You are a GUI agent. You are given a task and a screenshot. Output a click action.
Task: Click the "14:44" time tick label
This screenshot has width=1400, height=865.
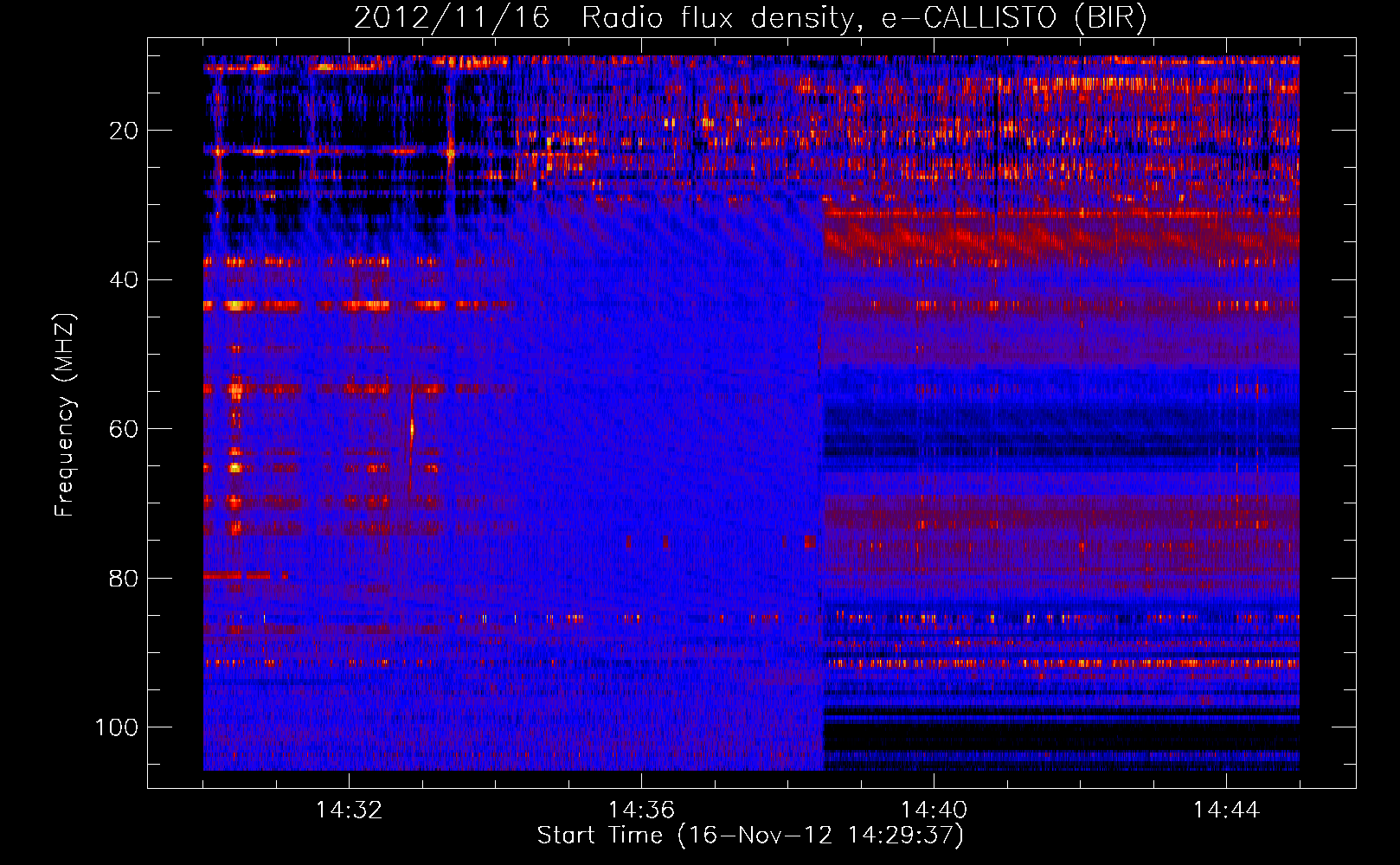point(1226,811)
